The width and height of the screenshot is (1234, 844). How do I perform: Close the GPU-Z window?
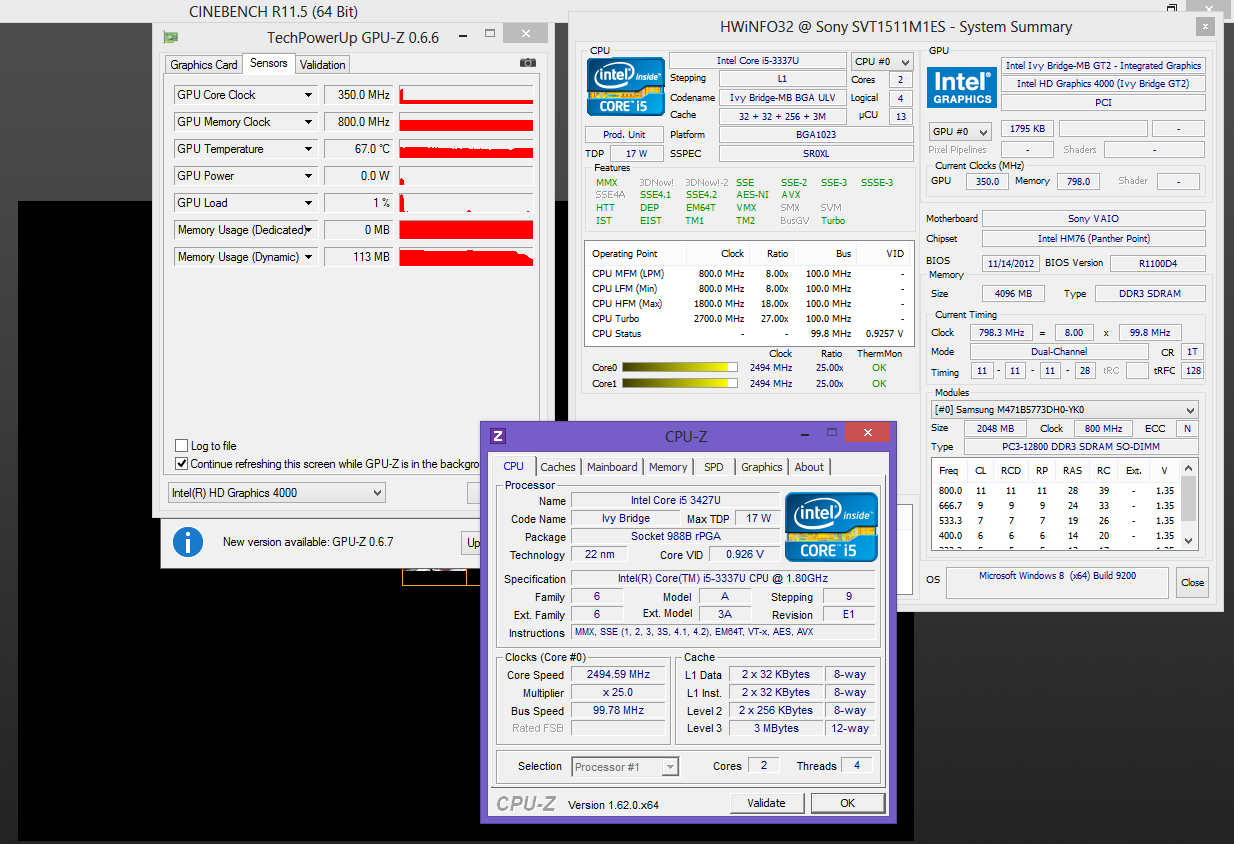(525, 33)
